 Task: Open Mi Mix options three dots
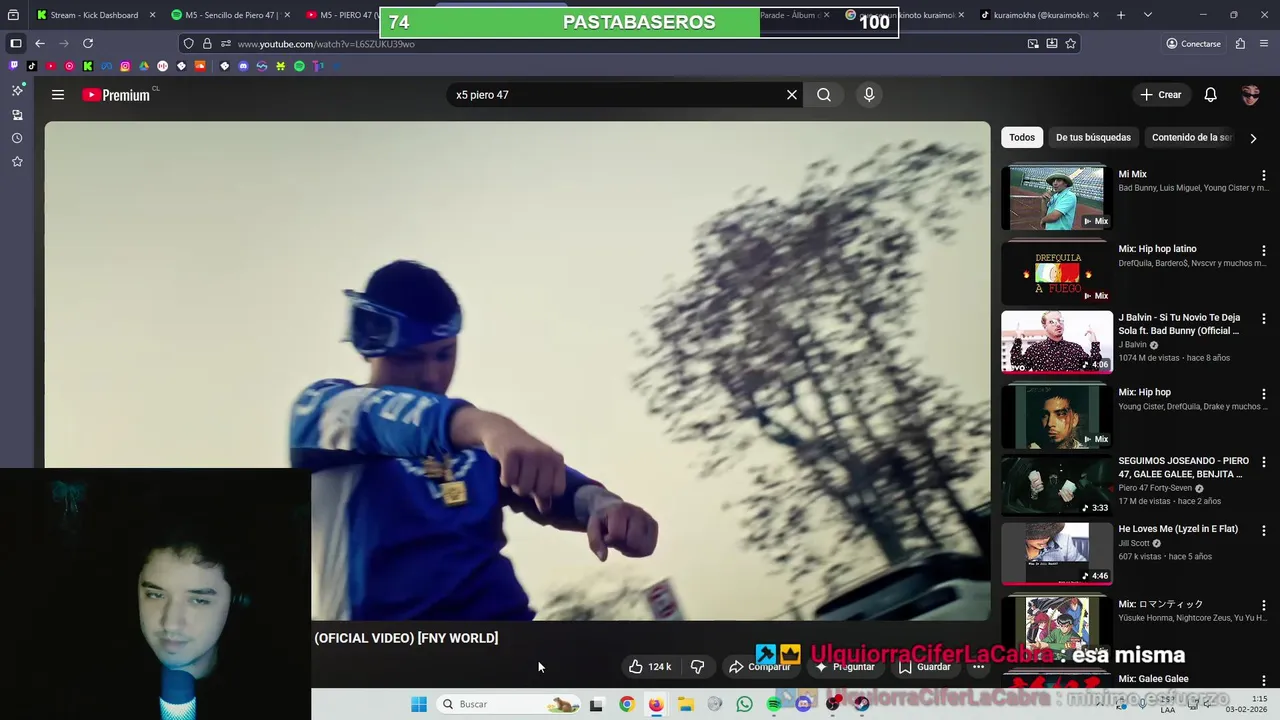point(1263,175)
